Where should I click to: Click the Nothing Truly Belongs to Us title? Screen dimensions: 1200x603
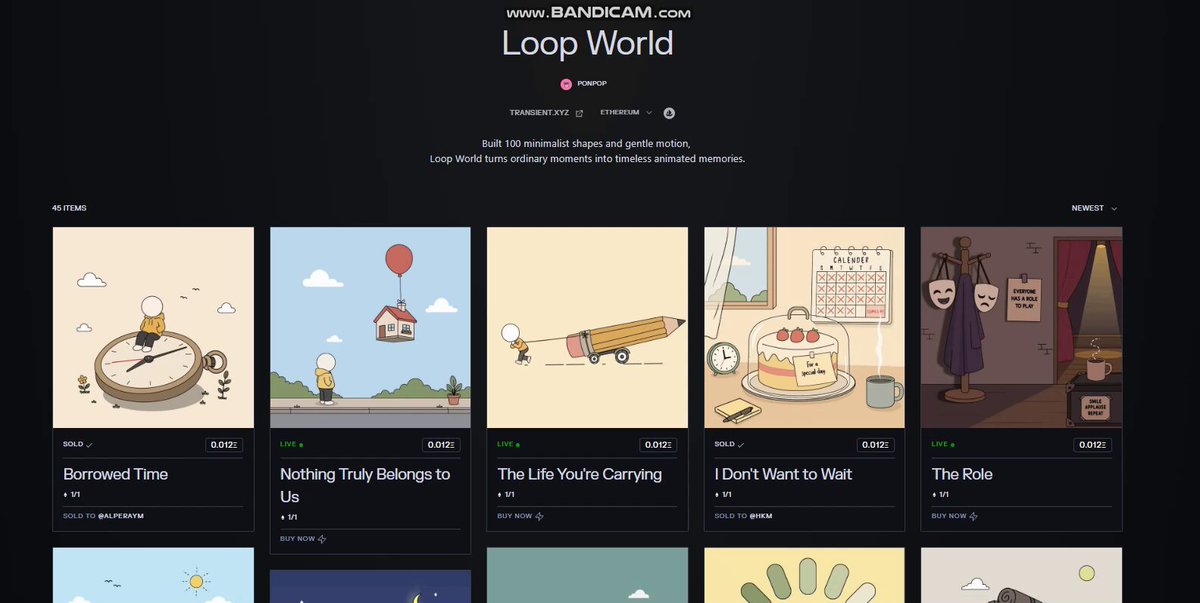tap(365, 485)
